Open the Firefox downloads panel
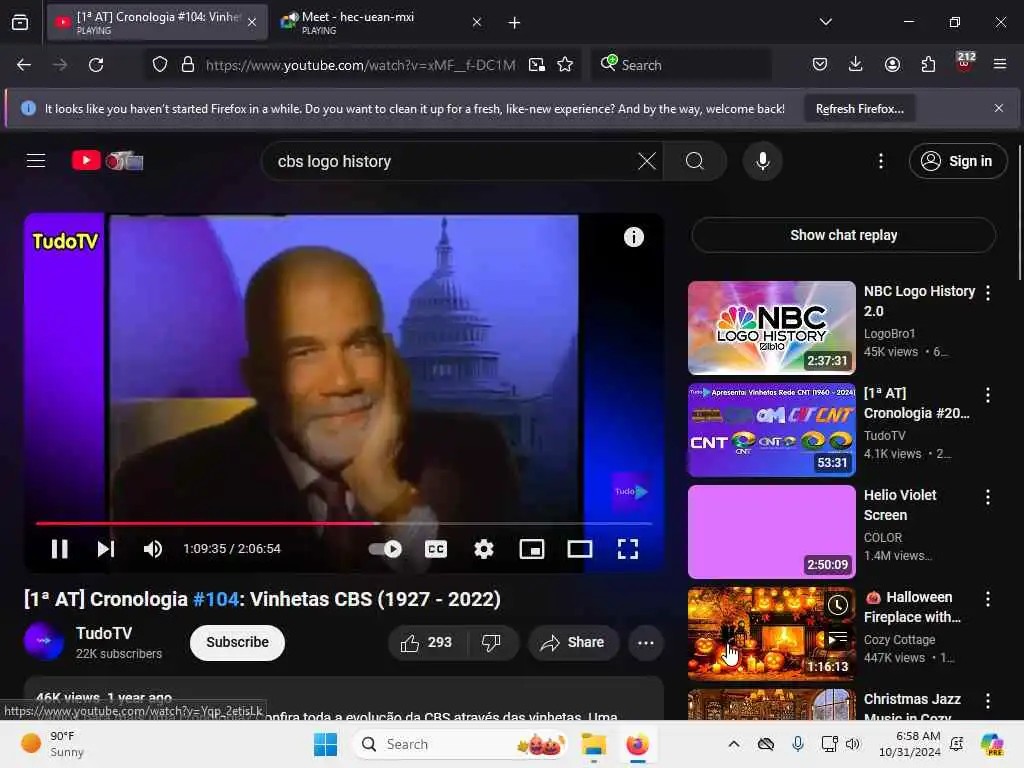The height and width of the screenshot is (768, 1024). point(856,64)
